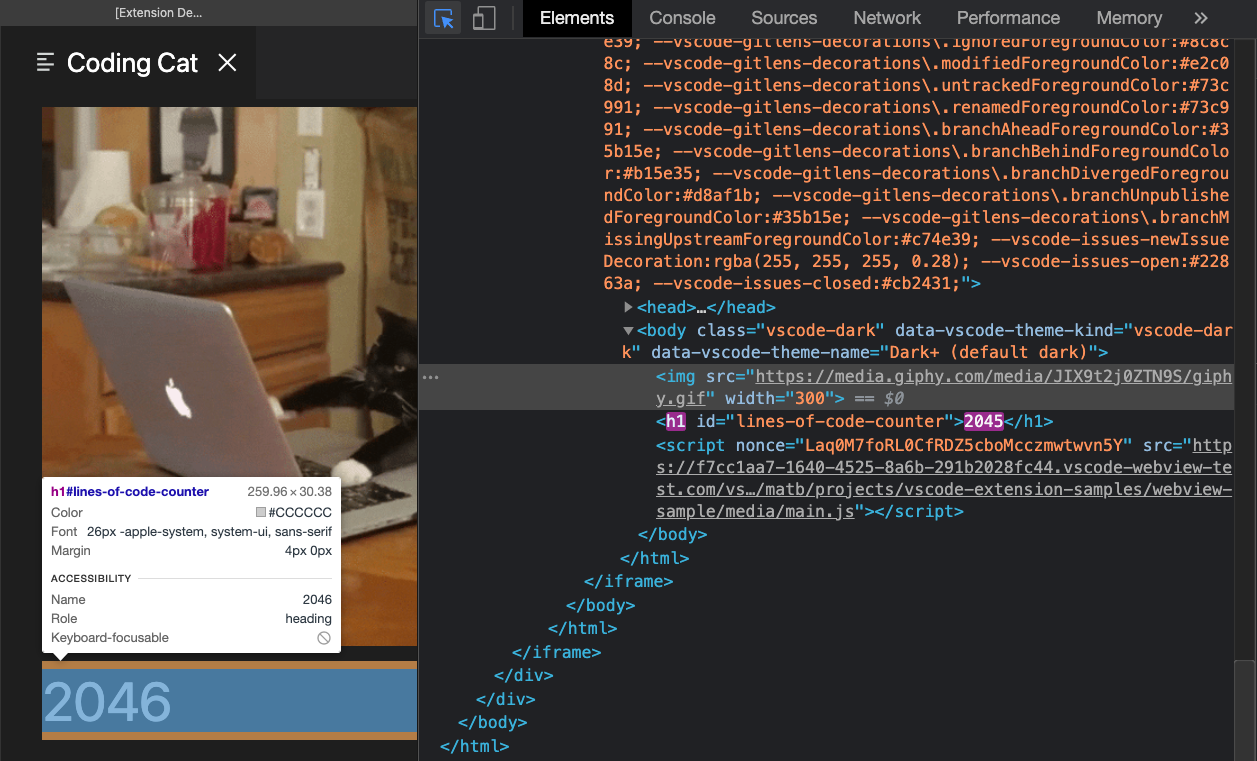Select the highlighted 2045 text in the h1

pos(983,421)
